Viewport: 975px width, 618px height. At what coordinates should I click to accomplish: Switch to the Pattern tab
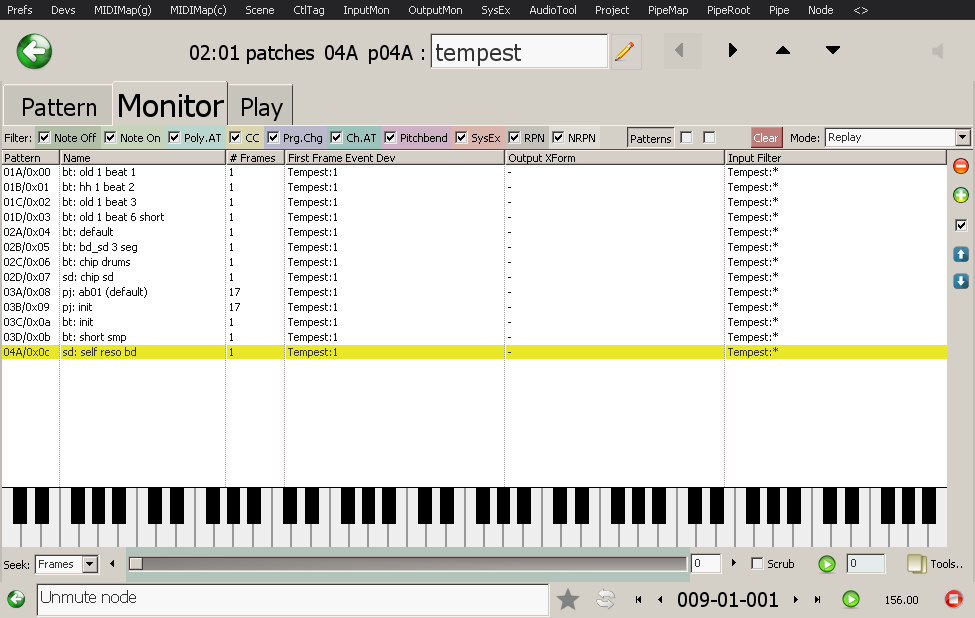(x=58, y=107)
